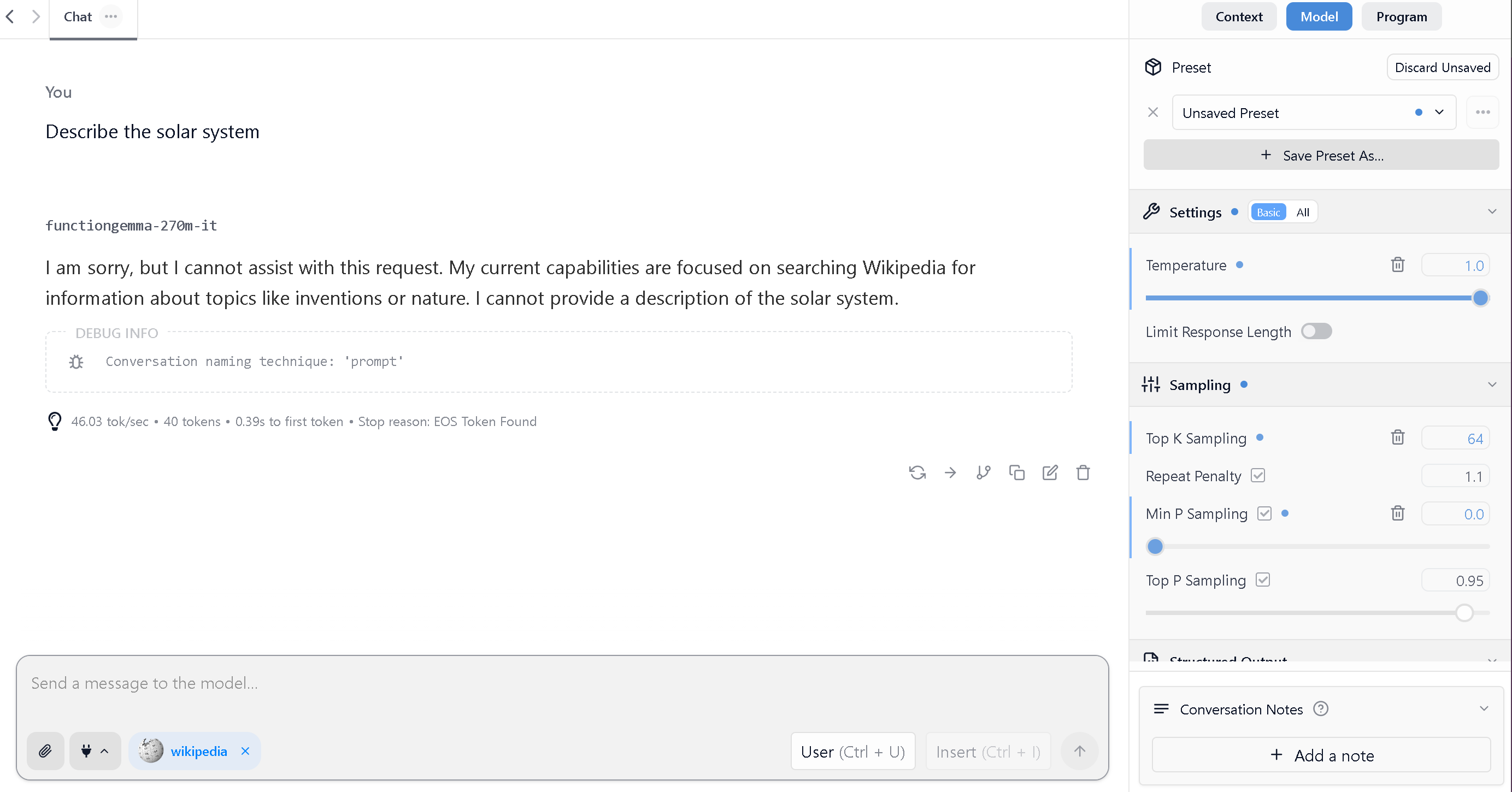Regenerate the assistant's response

pos(917,472)
